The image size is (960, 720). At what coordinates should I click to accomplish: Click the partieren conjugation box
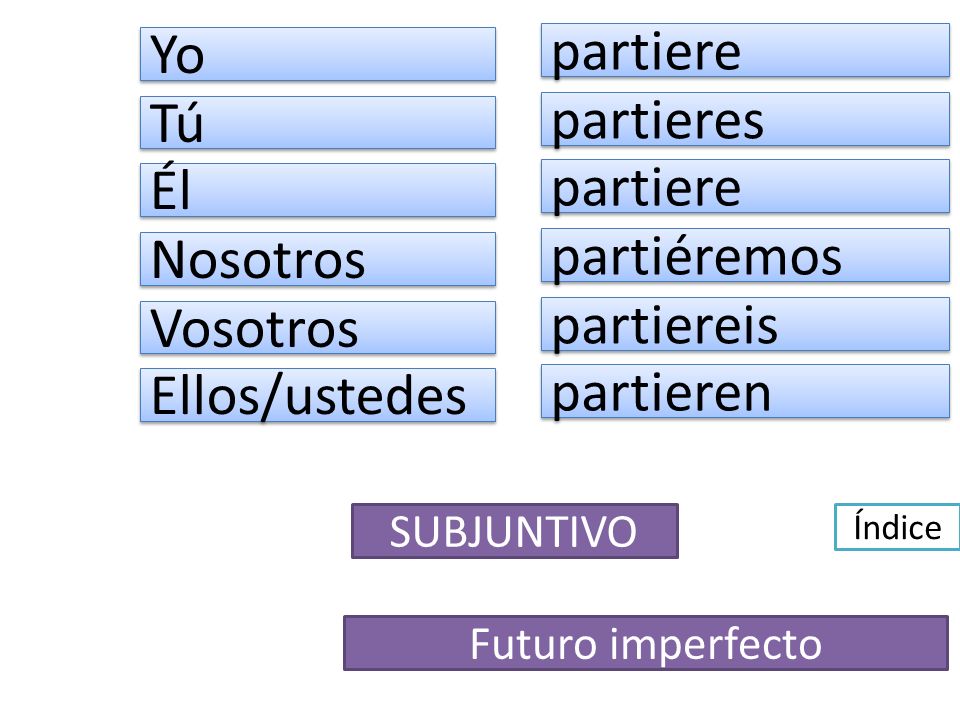(745, 391)
